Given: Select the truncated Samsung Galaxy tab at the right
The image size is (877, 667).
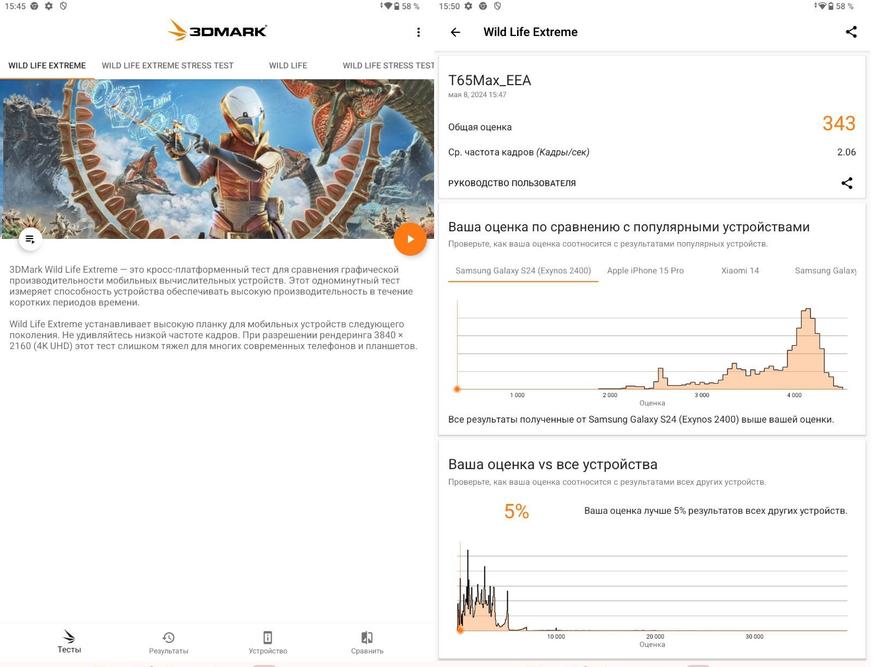Looking at the screenshot, I should pos(825,271).
